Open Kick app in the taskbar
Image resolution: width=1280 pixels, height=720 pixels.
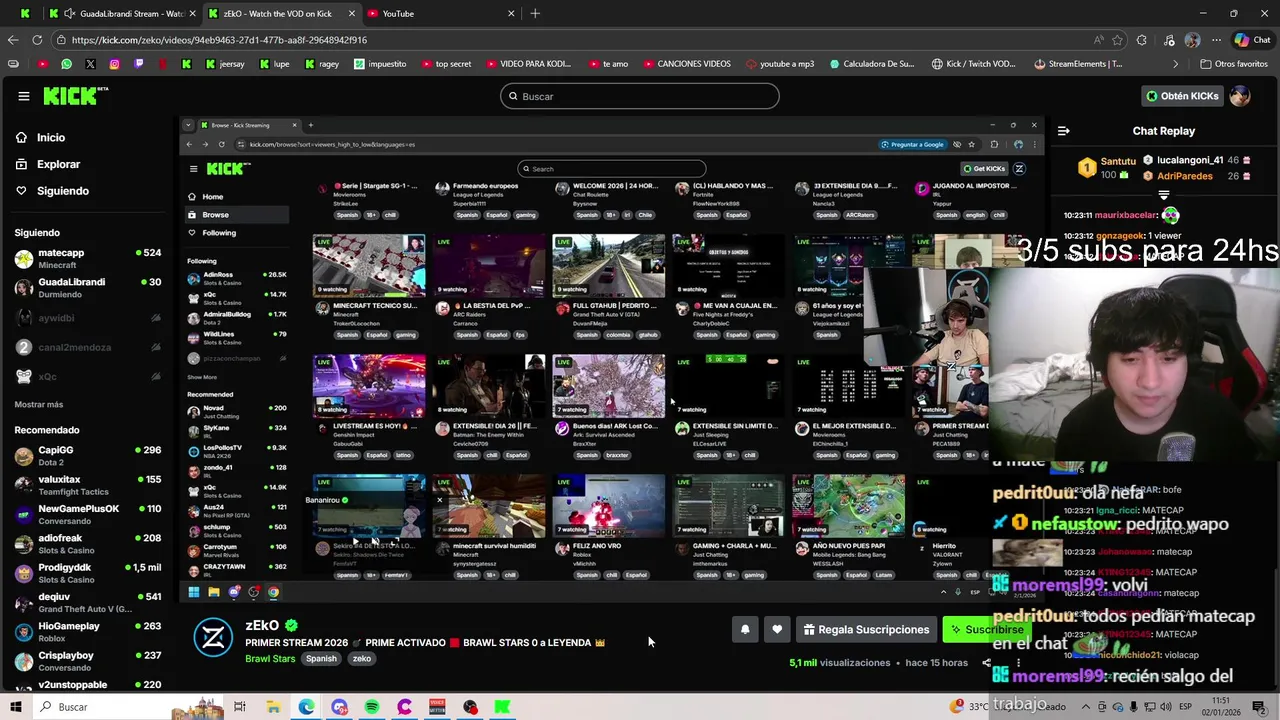tap(502, 707)
